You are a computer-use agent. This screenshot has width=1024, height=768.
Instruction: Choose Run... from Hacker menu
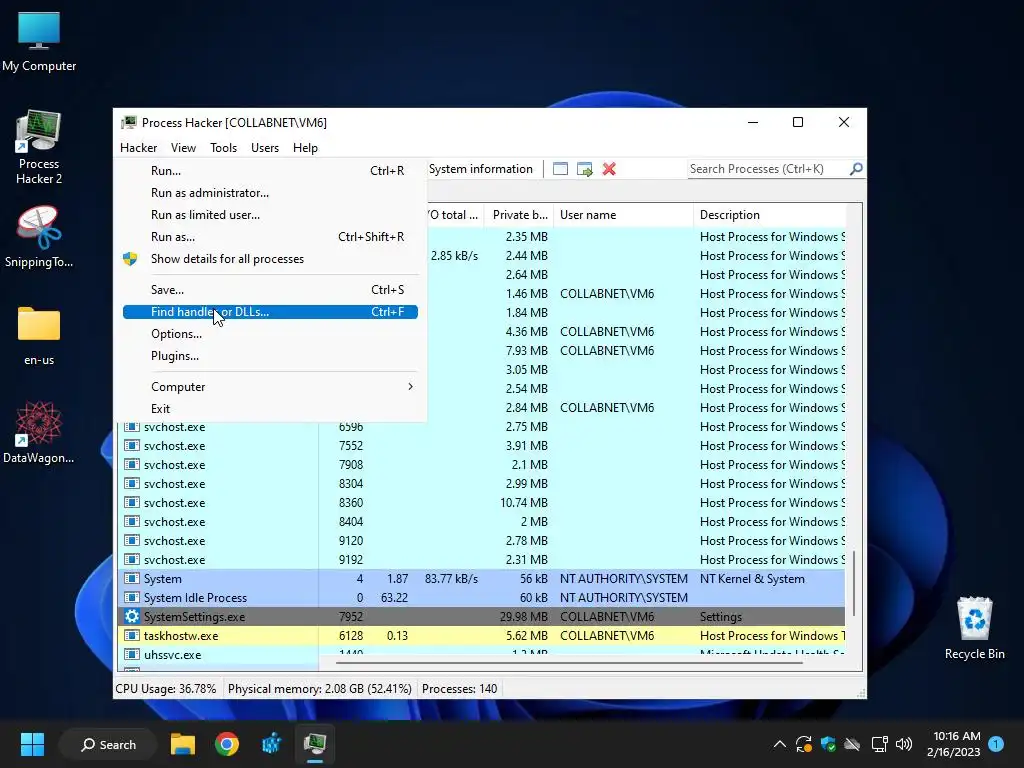[270, 170]
